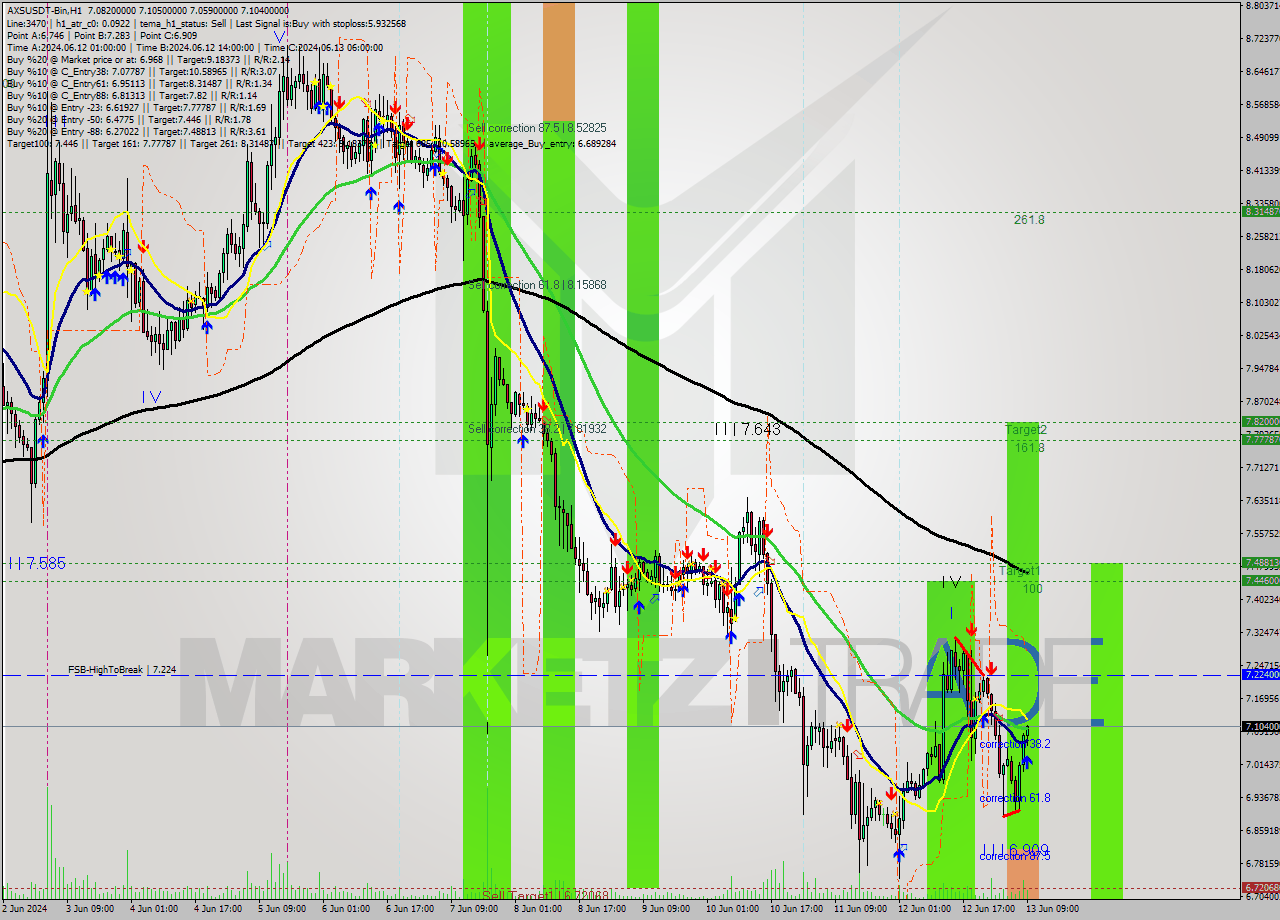Click 'Point C:6.909' in the header
This screenshot has height=920, width=1280.
pos(169,35)
